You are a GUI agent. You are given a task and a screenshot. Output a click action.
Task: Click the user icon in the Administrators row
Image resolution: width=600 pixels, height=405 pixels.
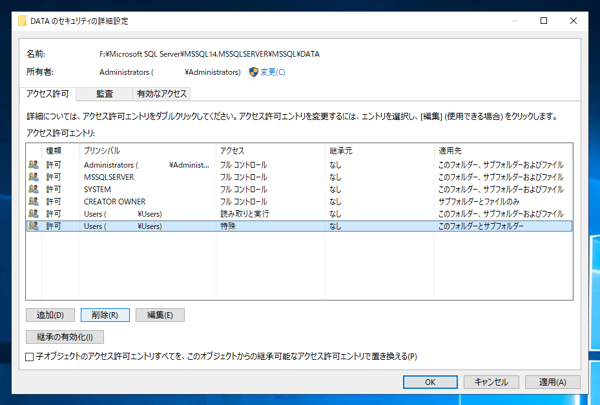click(x=34, y=165)
